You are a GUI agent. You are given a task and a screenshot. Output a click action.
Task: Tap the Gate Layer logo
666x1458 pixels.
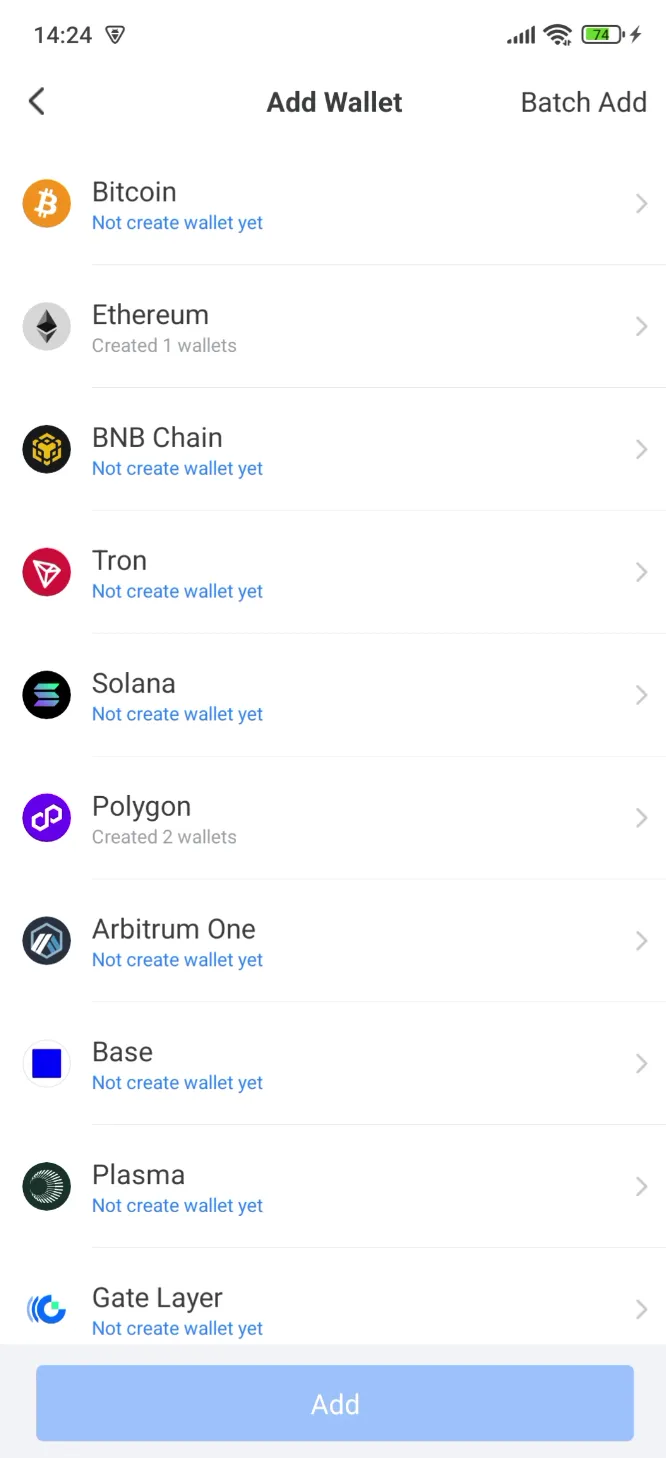pos(46,1308)
